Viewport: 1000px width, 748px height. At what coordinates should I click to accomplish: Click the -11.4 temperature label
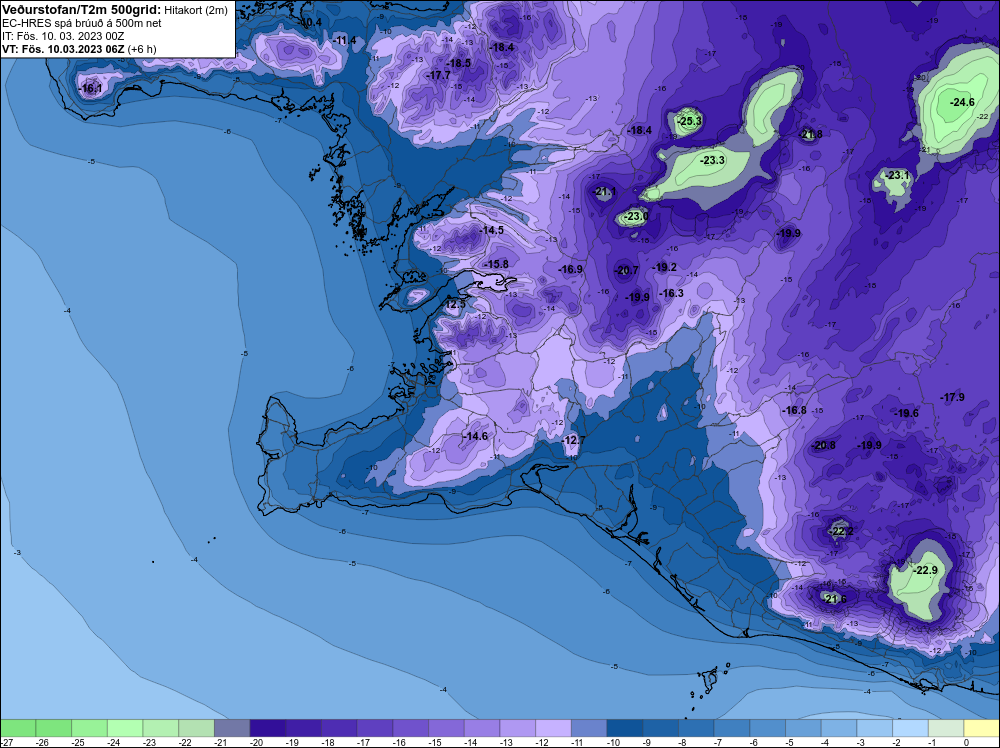coord(344,41)
